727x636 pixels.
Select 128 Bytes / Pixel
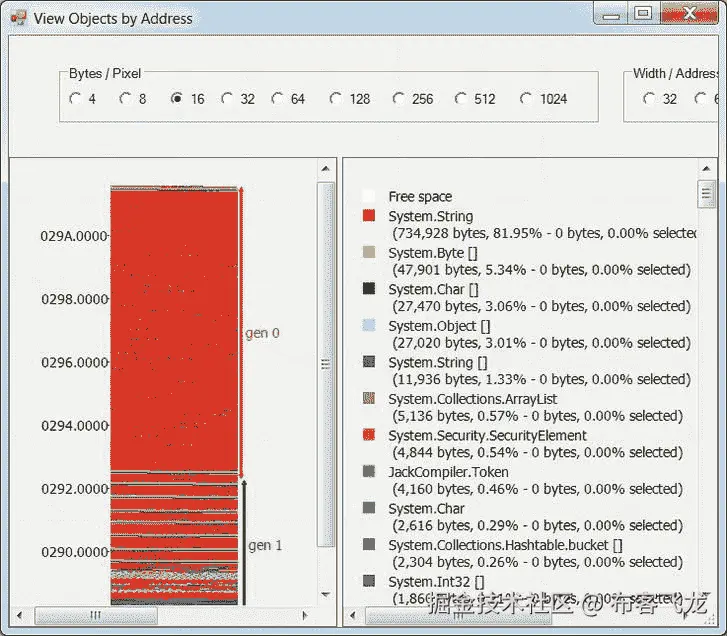[336, 98]
